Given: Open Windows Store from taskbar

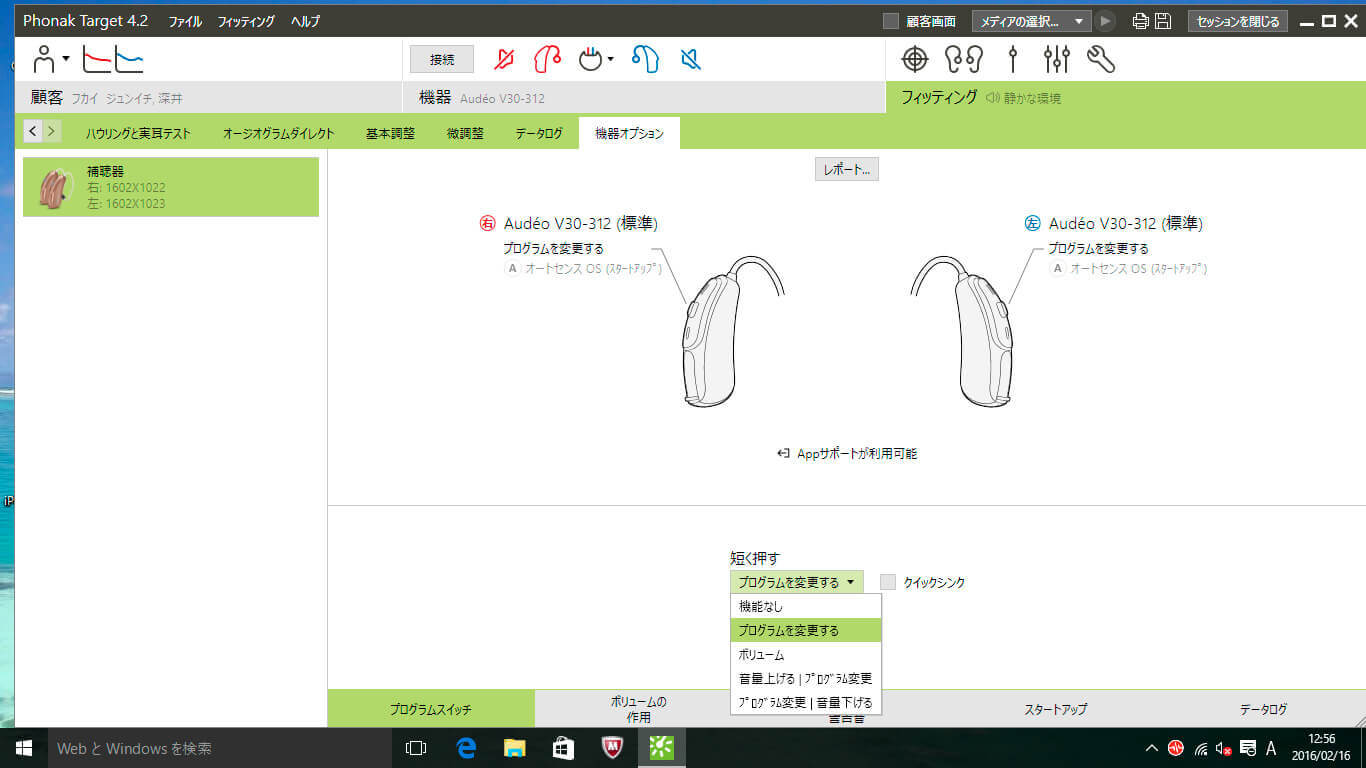Looking at the screenshot, I should point(563,748).
